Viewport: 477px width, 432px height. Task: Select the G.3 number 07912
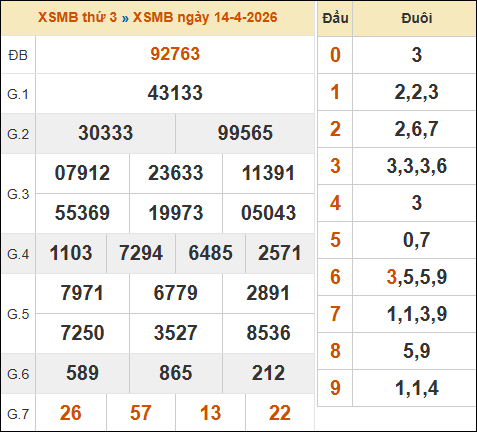(x=82, y=173)
